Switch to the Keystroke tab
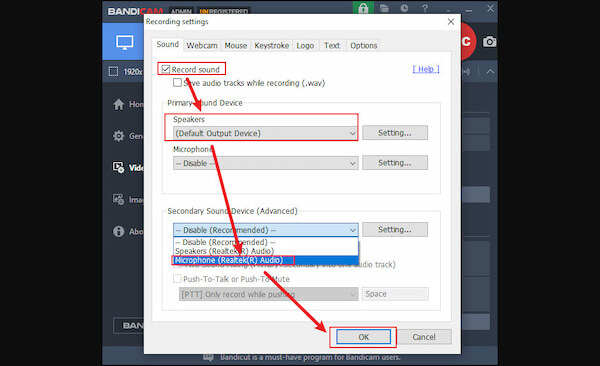Viewport: 600px width, 366px height. click(272, 46)
